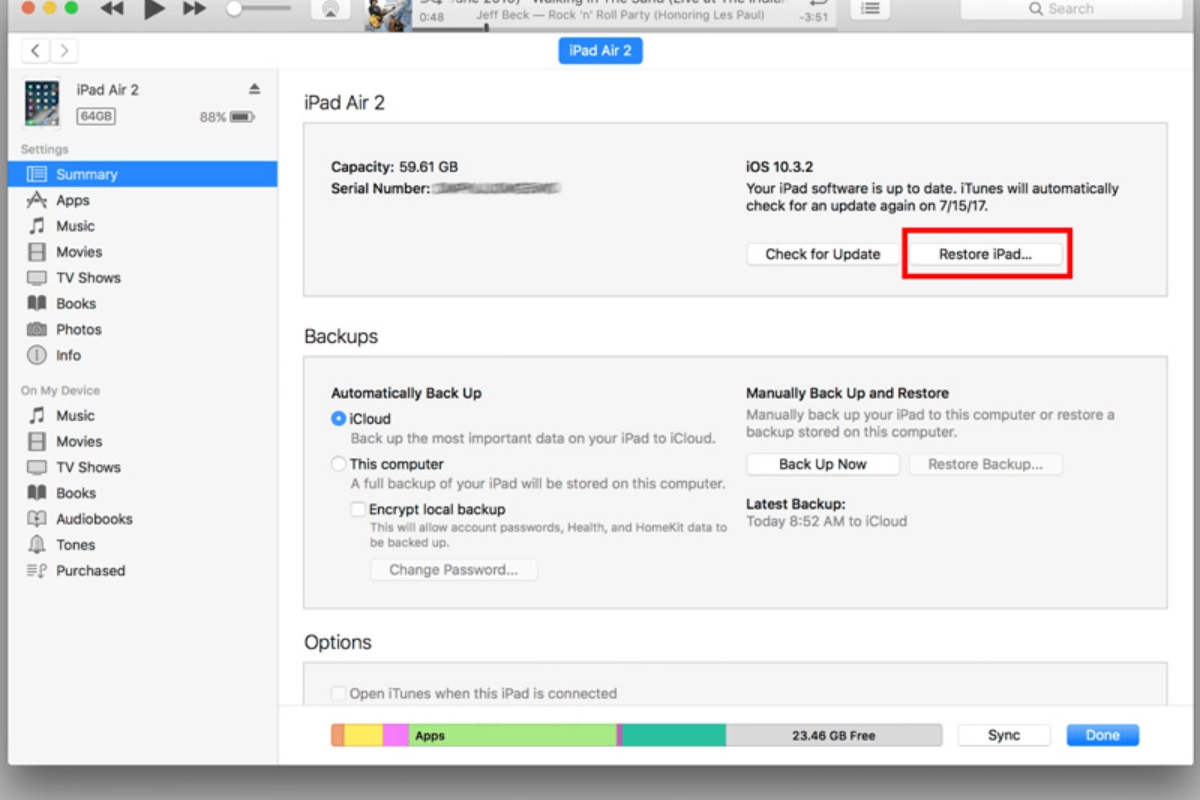Viewport: 1200px width, 800px height.
Task: Open the Photos sync settings
Action: click(x=79, y=329)
